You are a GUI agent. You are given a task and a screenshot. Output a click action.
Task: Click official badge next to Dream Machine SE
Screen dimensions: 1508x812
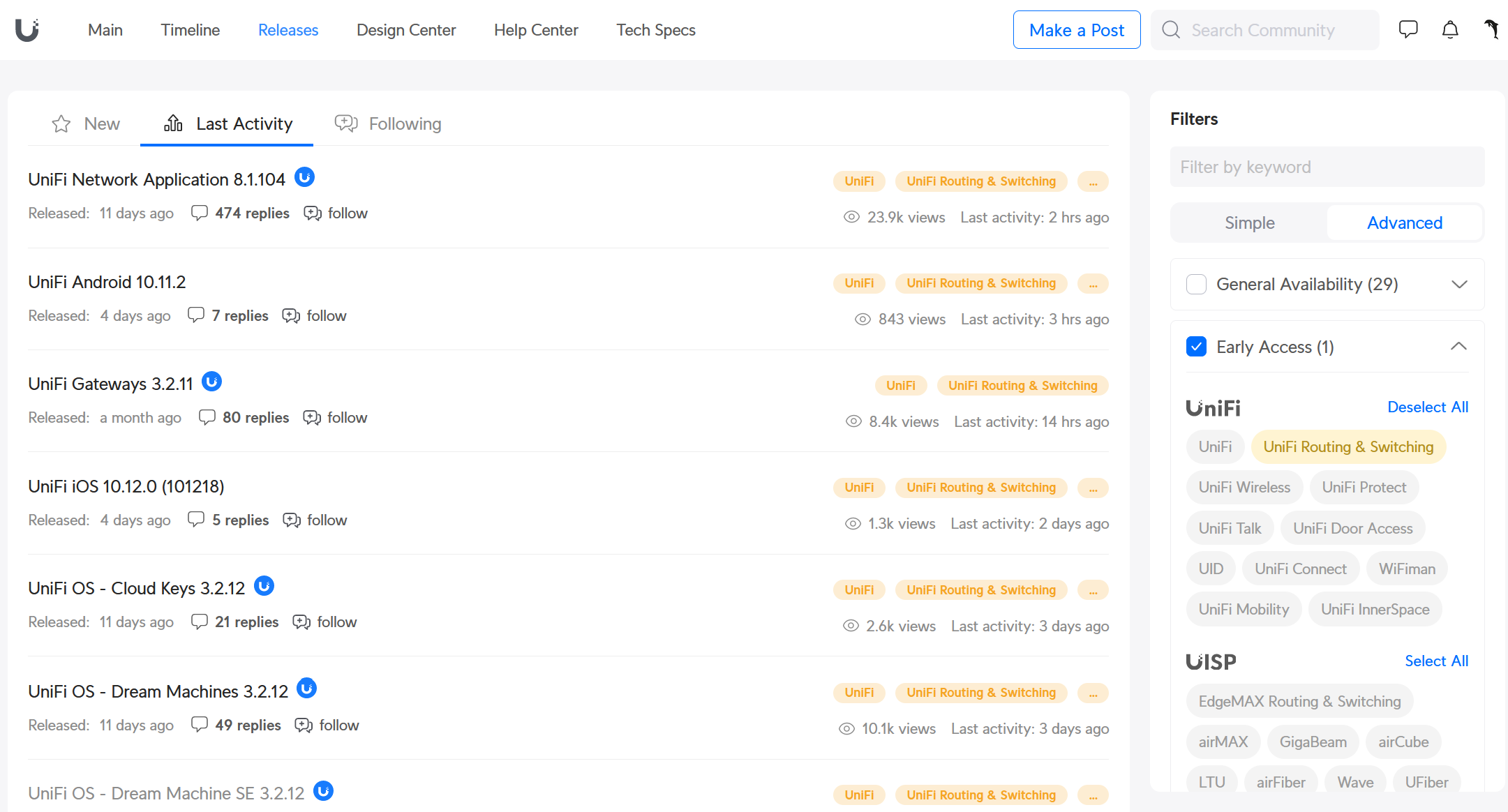(x=323, y=791)
